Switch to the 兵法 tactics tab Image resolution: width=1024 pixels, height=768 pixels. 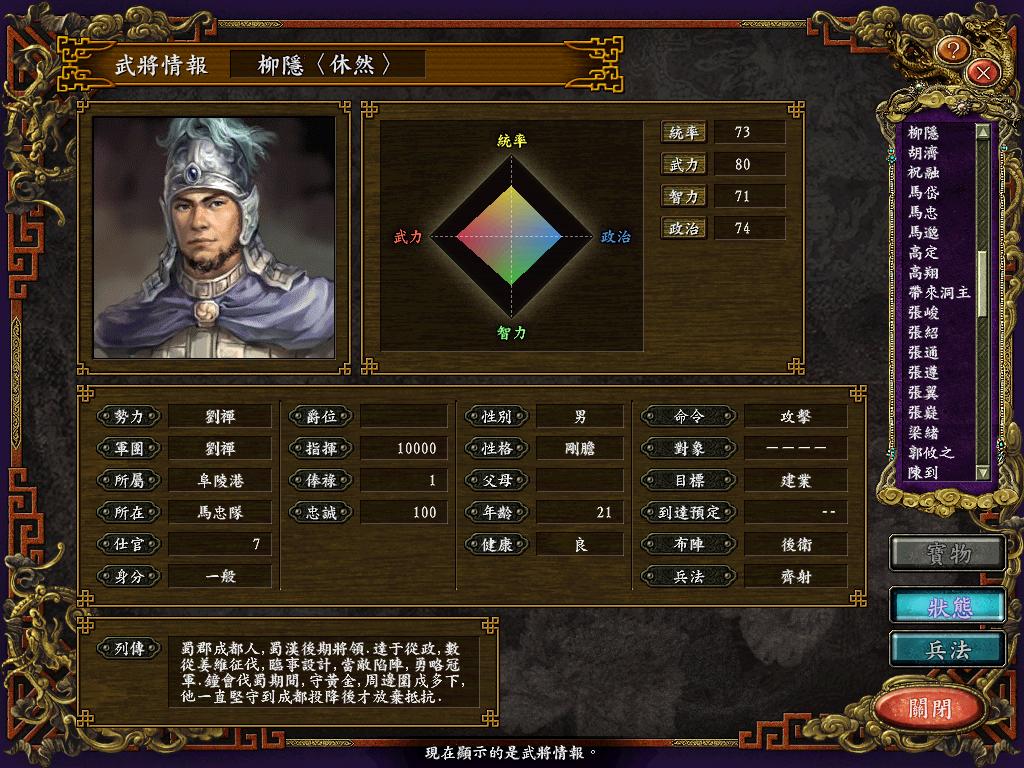click(948, 650)
